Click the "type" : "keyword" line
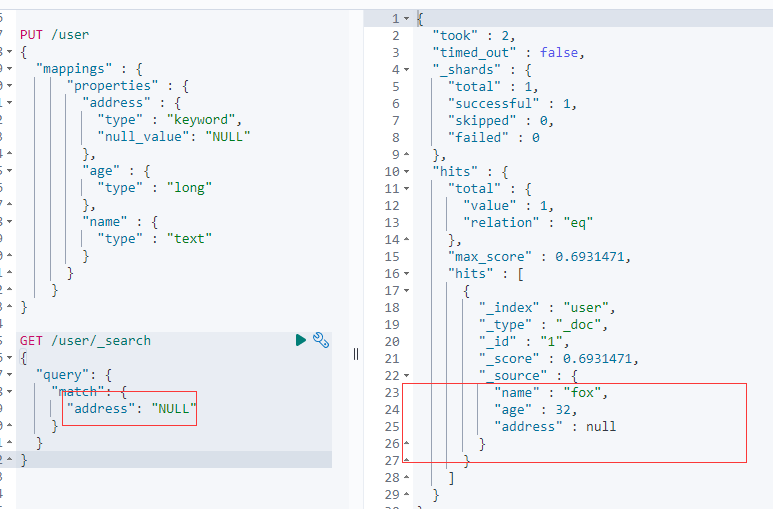Image resolution: width=773 pixels, height=509 pixels. [170, 119]
